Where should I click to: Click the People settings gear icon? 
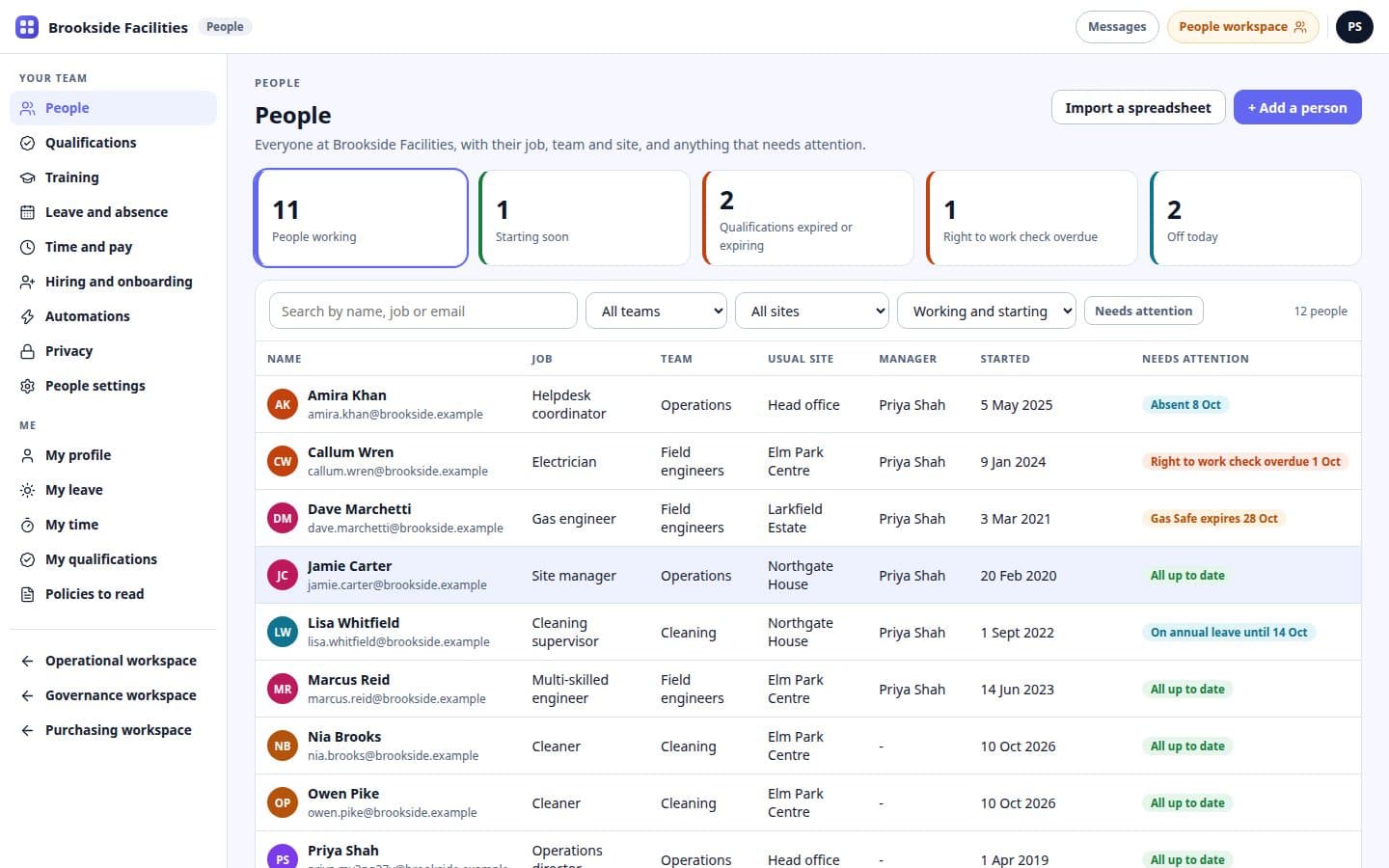point(28,386)
